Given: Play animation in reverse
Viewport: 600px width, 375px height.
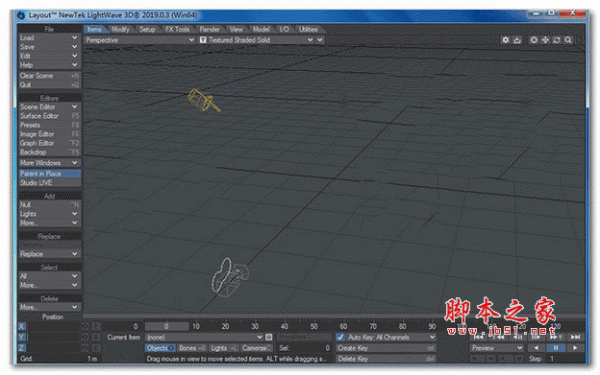Looking at the screenshot, I should click(x=536, y=348).
